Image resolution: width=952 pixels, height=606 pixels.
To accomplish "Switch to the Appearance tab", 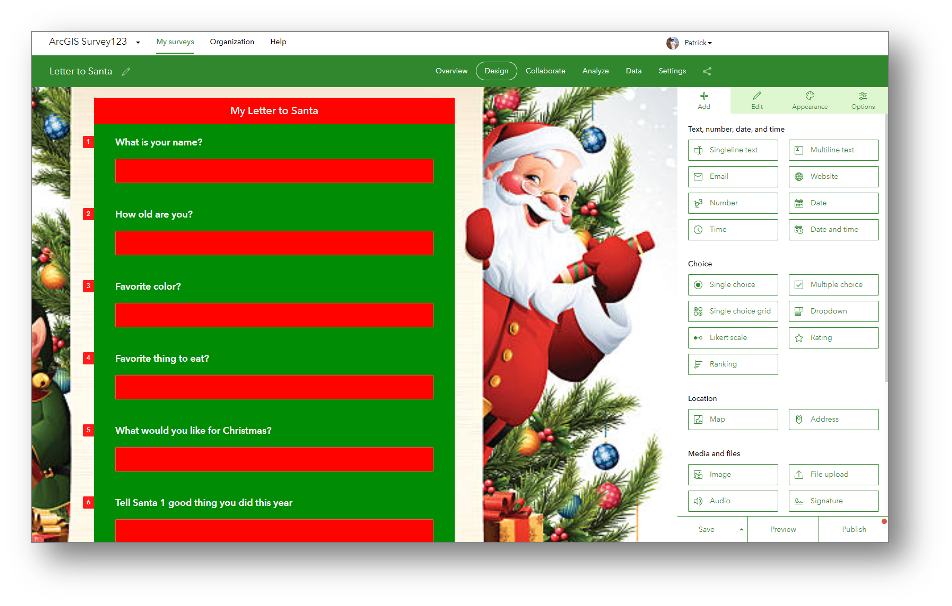I will [x=809, y=101].
